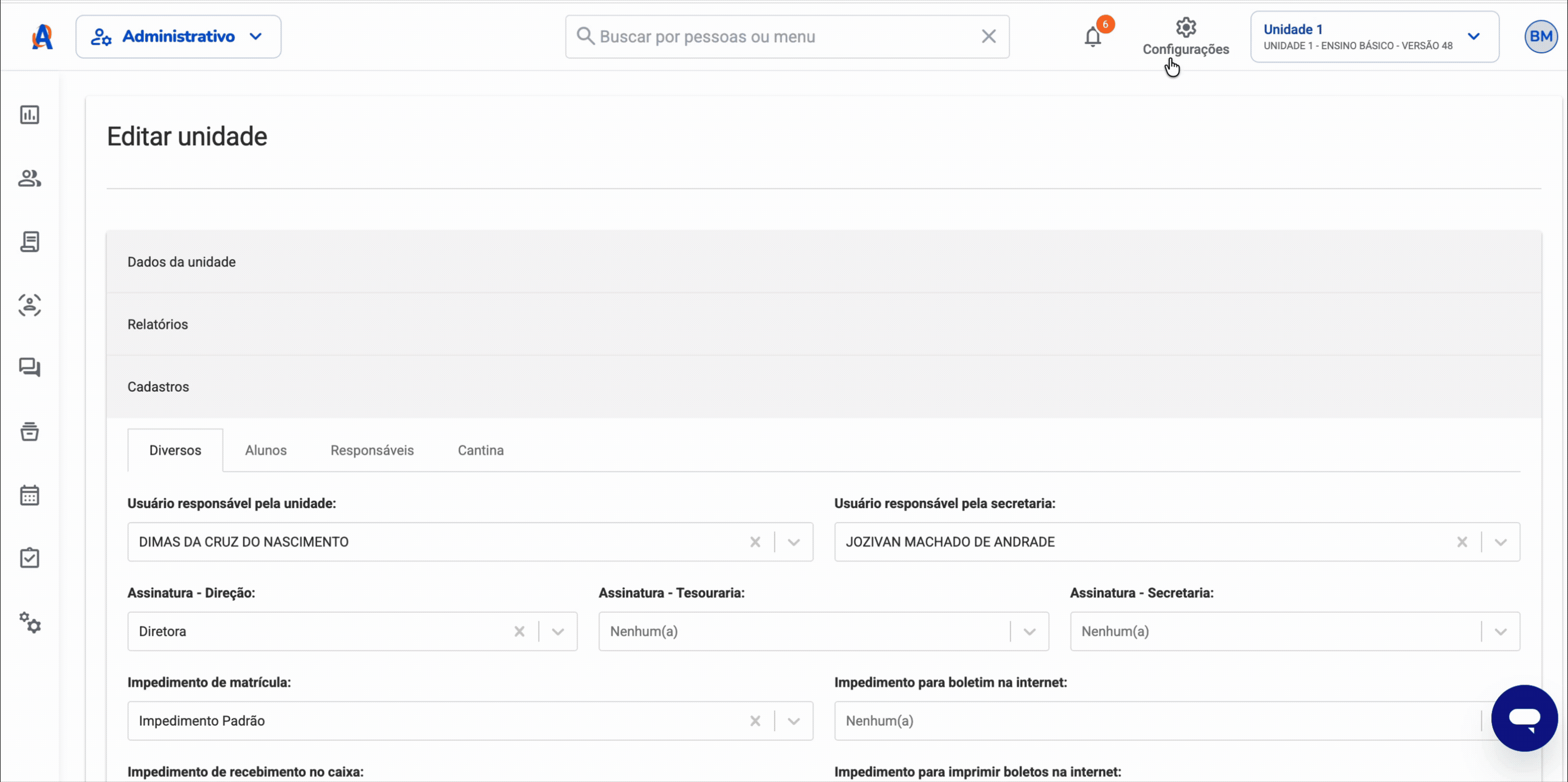
Task: Expand the Dados da unidade section
Action: 824,262
